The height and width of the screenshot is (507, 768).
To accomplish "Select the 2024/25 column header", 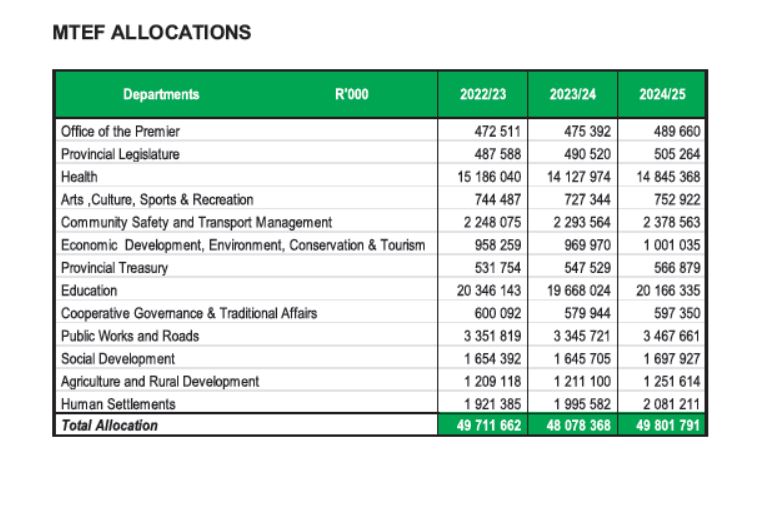I will [x=662, y=94].
